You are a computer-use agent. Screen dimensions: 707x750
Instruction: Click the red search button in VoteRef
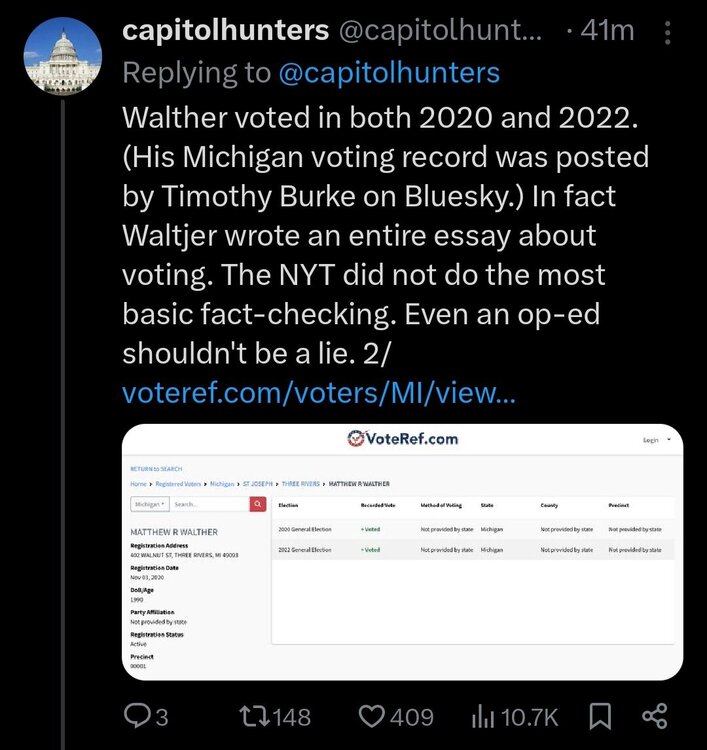pyautogui.click(x=257, y=504)
